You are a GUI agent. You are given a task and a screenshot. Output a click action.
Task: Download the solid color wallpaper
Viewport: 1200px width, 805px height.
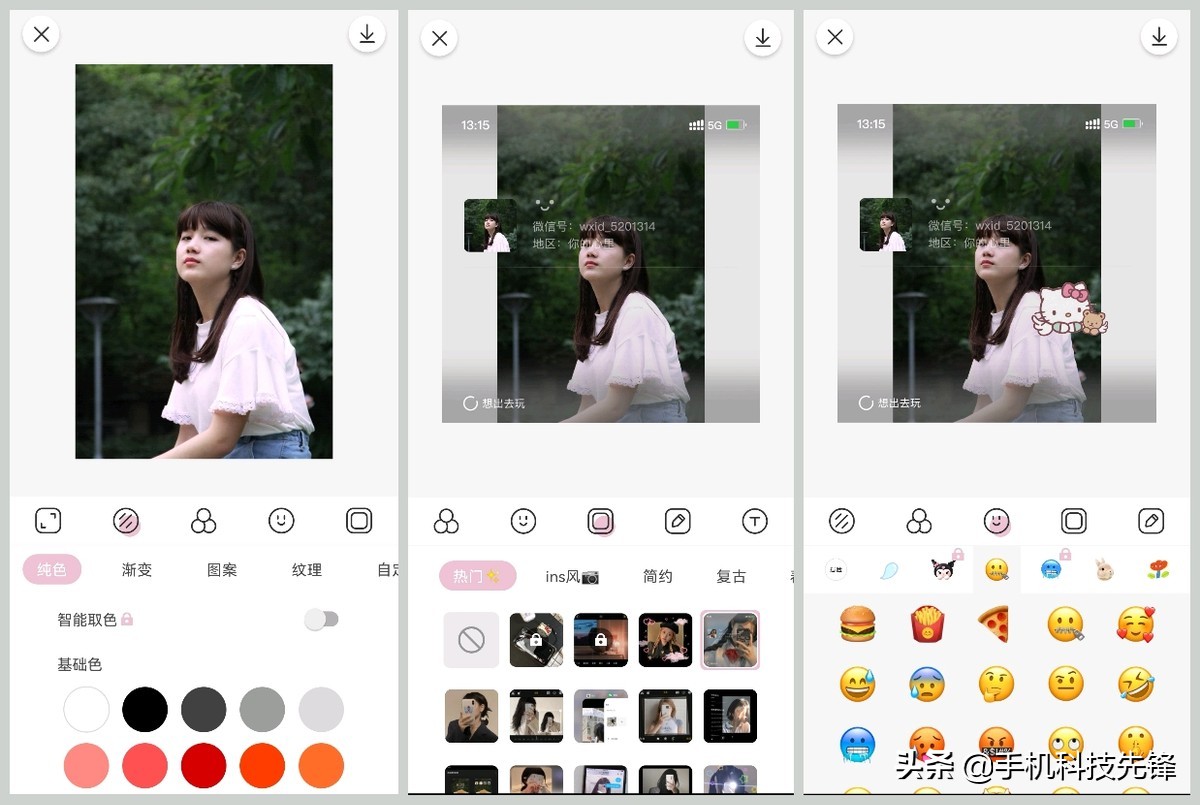click(367, 33)
